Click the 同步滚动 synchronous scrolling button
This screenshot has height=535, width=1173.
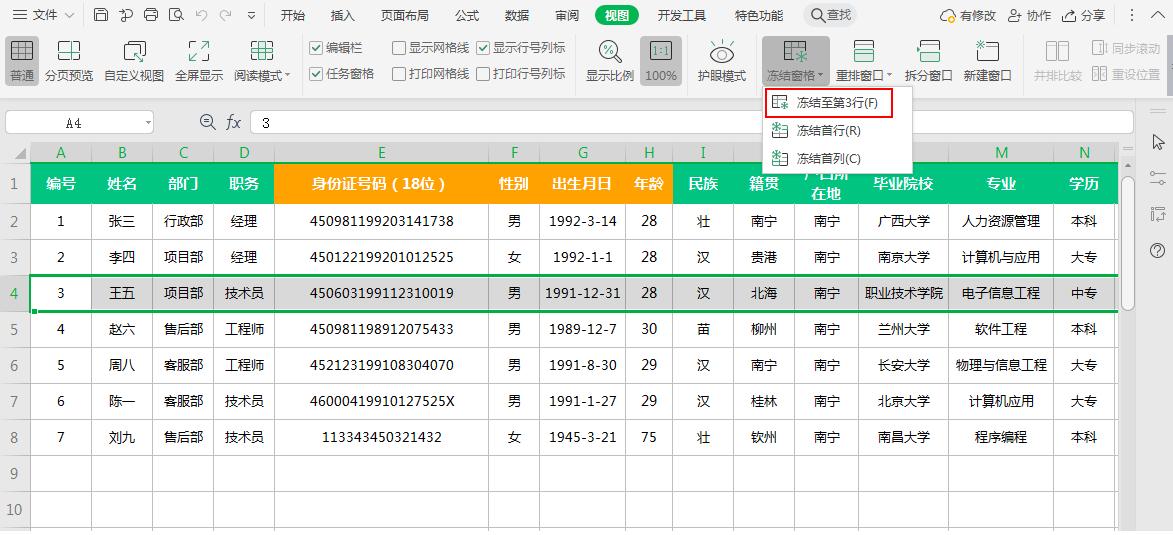(x=1126, y=48)
